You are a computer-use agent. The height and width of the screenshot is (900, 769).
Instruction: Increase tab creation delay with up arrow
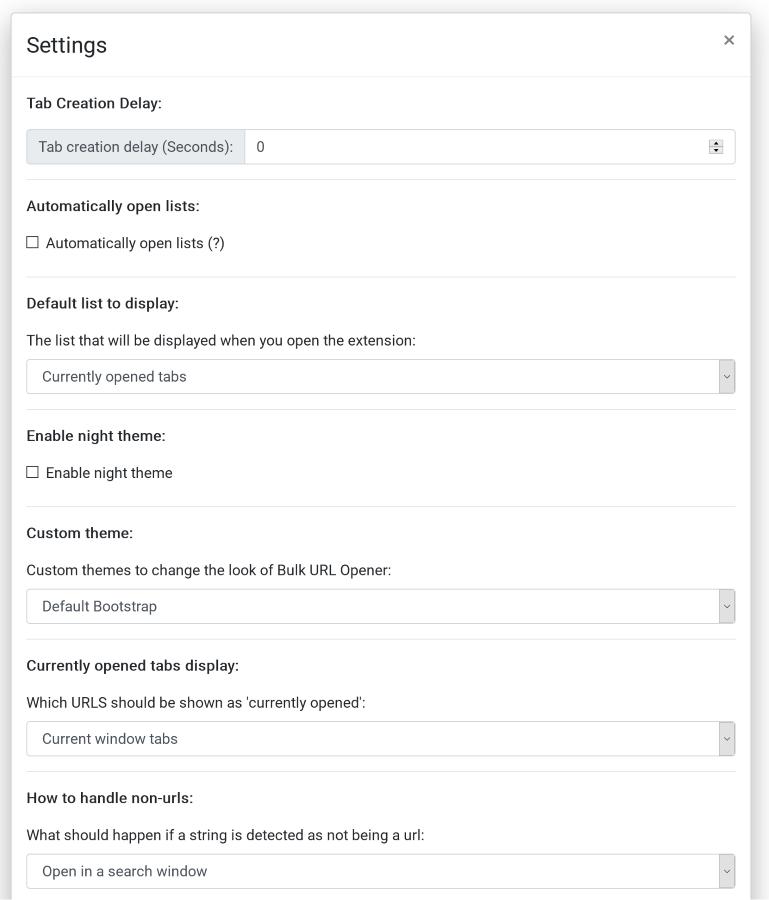click(716, 143)
